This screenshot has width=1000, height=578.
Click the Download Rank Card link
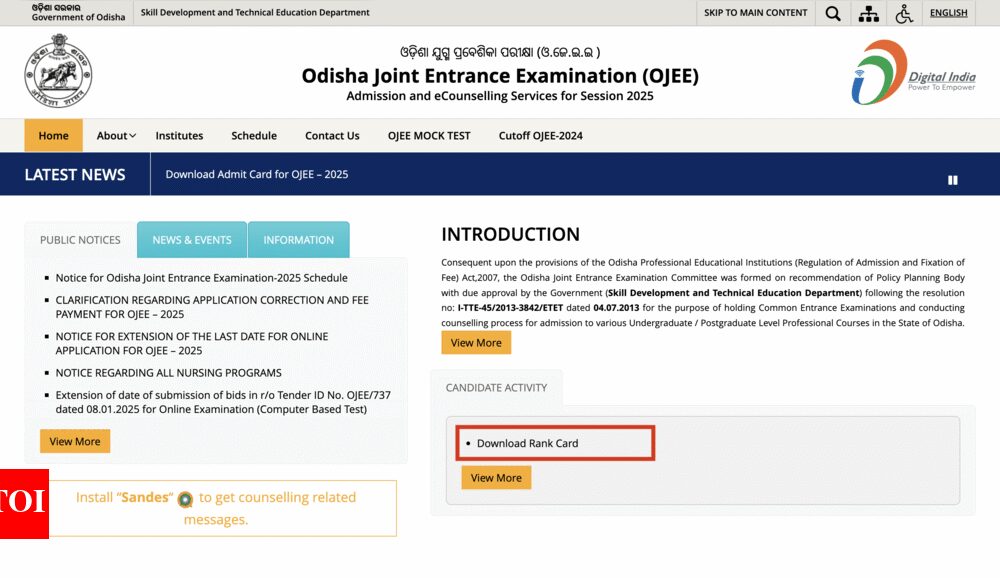527,443
